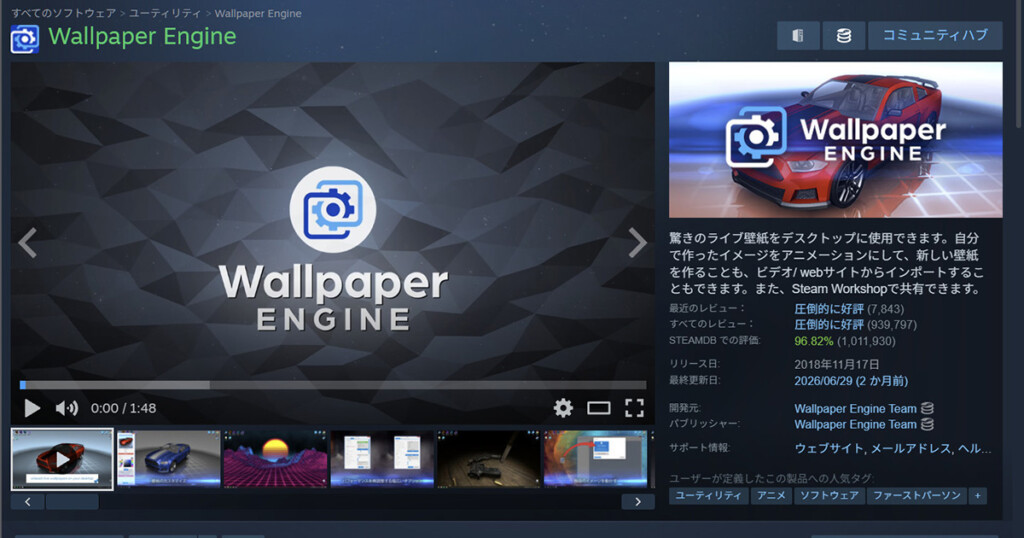Screen dimensions: 1024x538
Task: Click the Wallpaper Engine page title
Action: click(x=142, y=37)
